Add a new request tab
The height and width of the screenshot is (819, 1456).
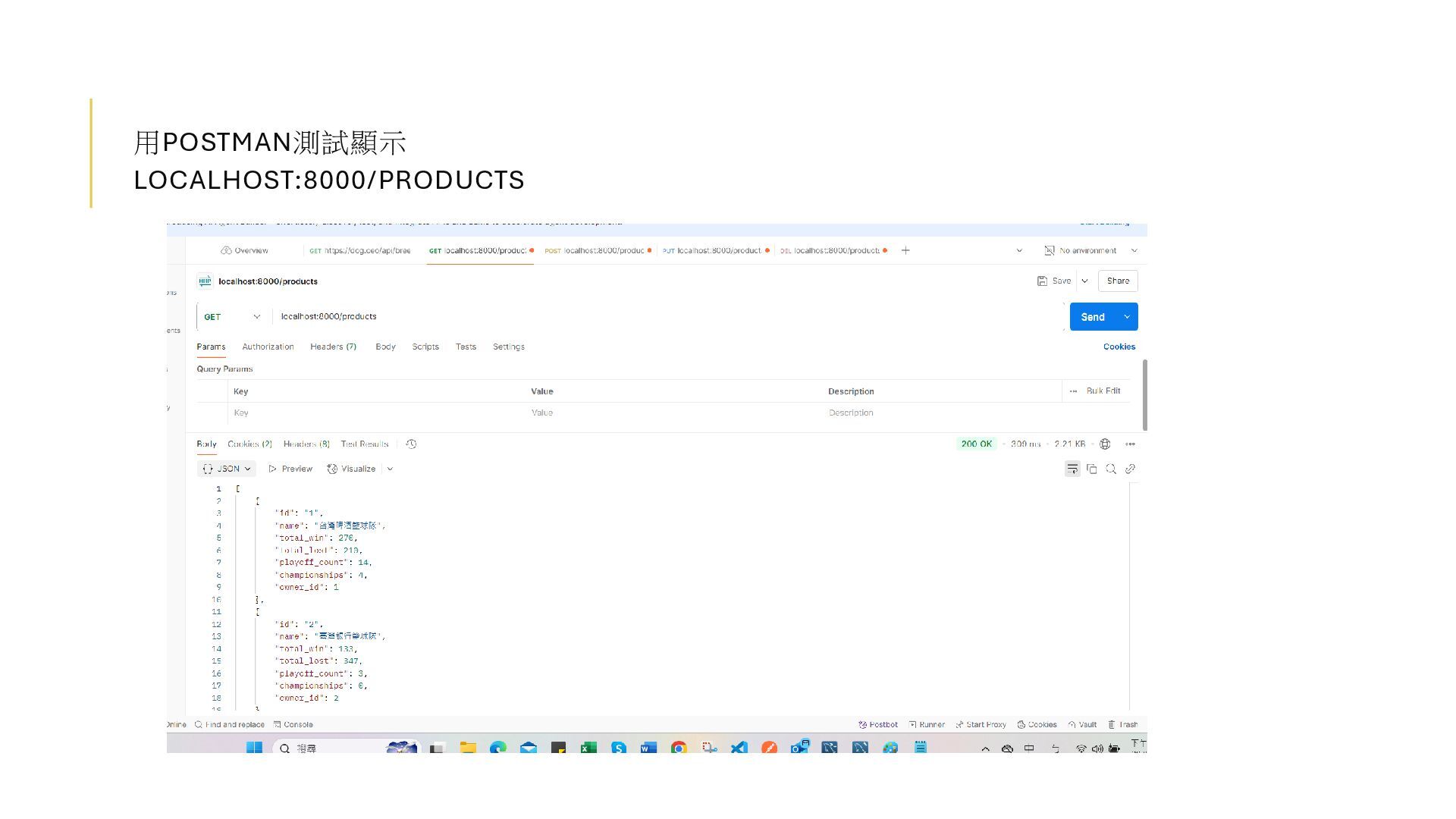pos(905,250)
